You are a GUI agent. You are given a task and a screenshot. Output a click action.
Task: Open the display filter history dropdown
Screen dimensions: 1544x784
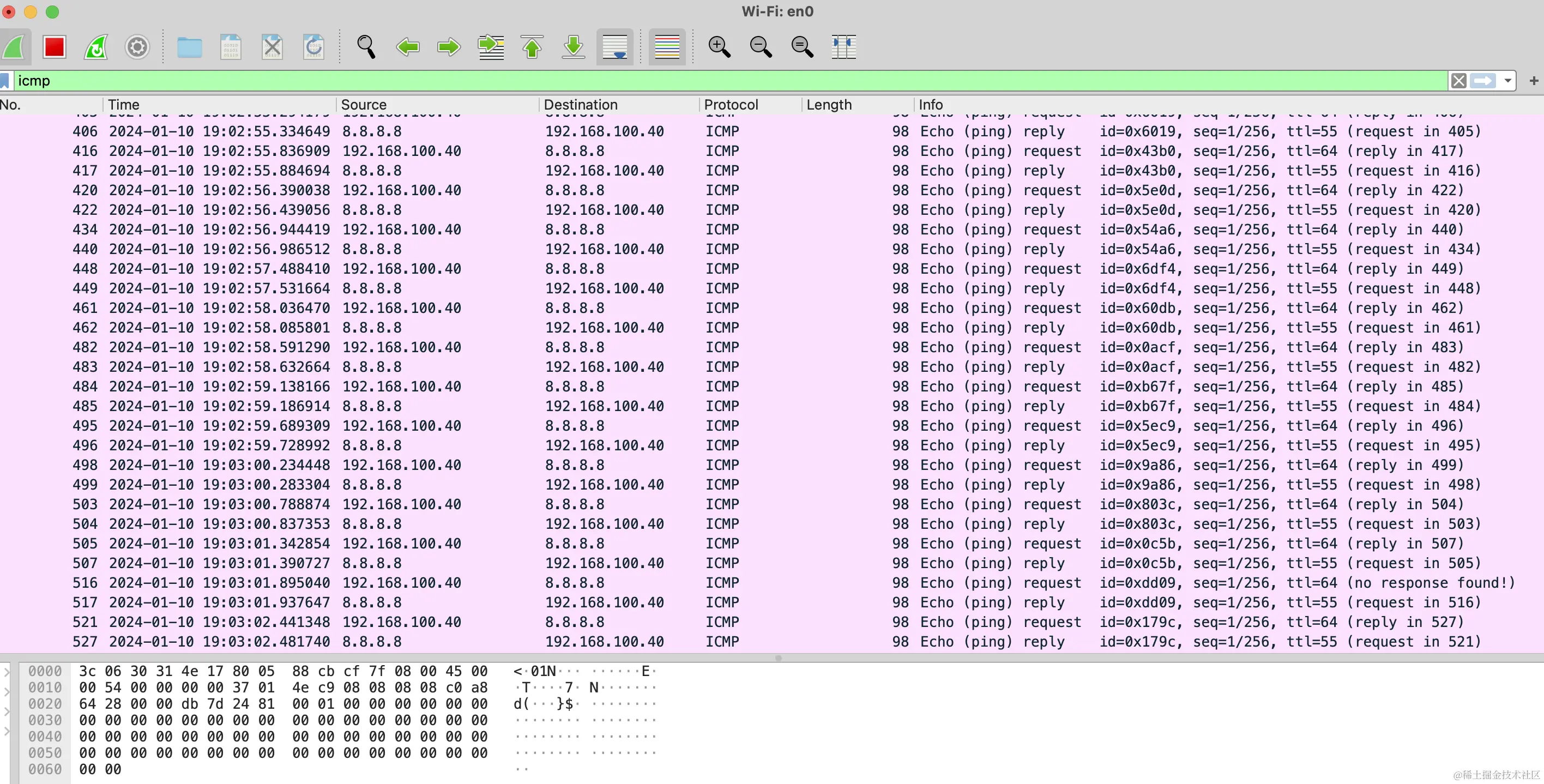pyautogui.click(x=1507, y=80)
